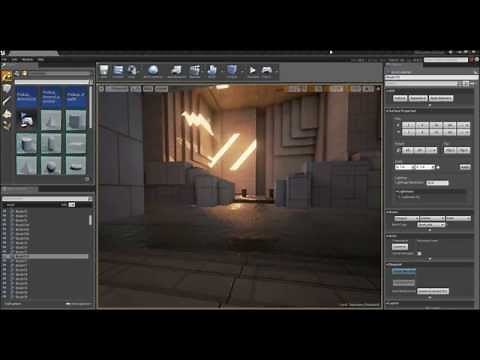The height and width of the screenshot is (360, 480).
Task: Click the character figure thumbnail in placement grid
Action: 26,120
